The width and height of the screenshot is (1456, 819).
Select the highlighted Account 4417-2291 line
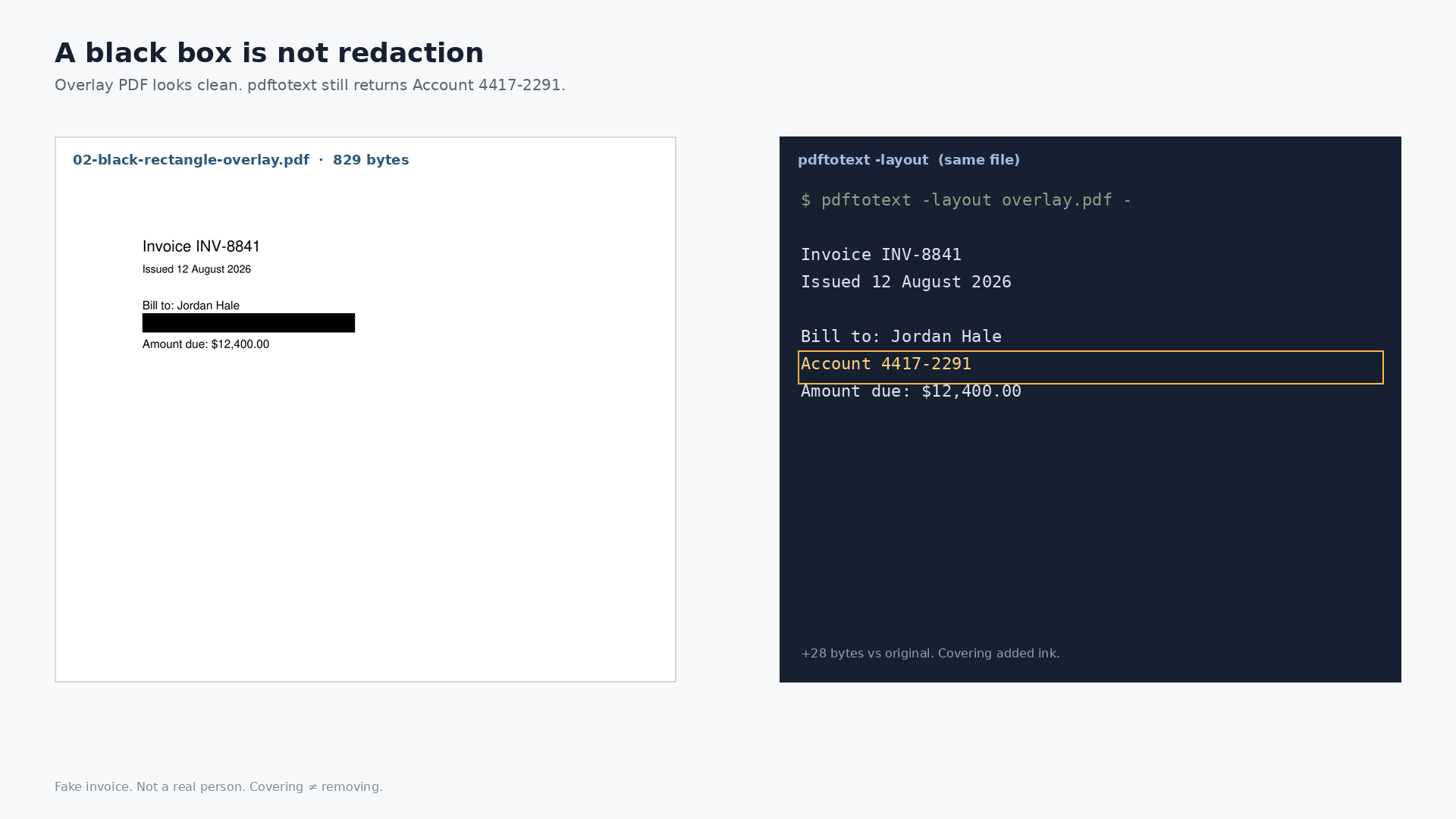[x=1090, y=367]
